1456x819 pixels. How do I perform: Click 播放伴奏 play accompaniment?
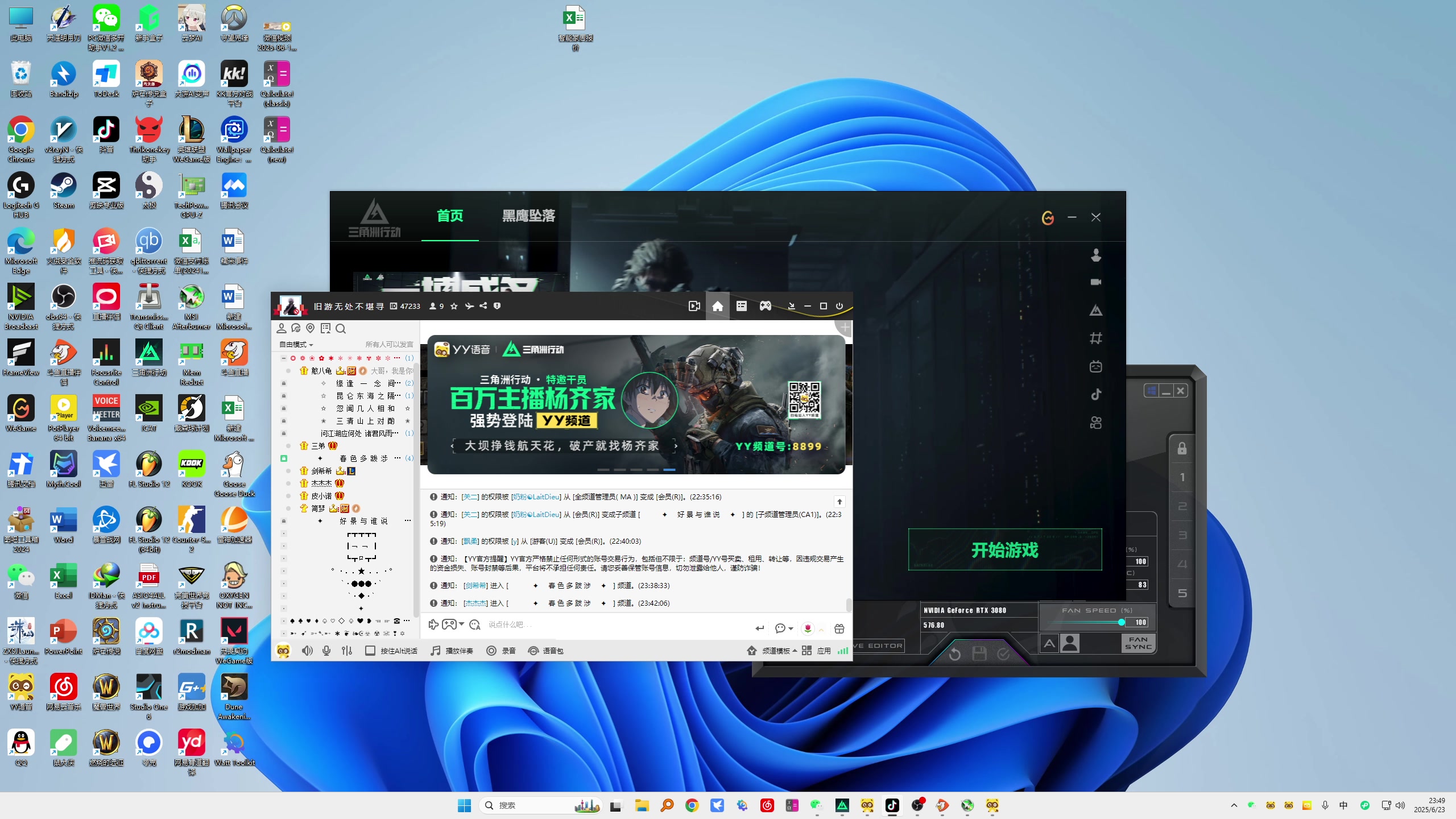(452, 651)
